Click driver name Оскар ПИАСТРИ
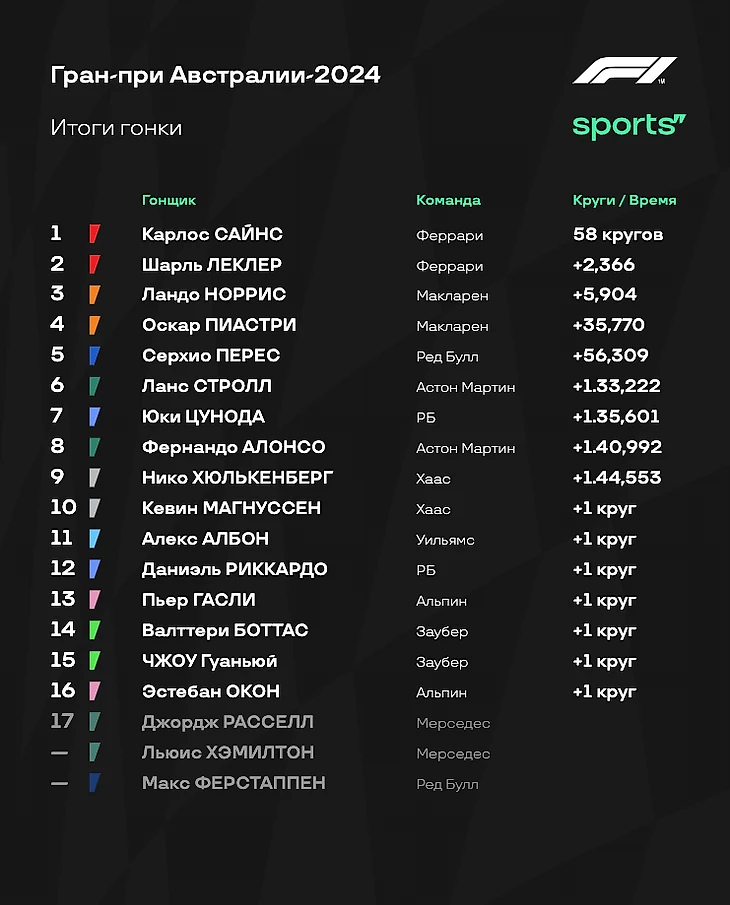The height and width of the screenshot is (905, 730). [x=219, y=325]
